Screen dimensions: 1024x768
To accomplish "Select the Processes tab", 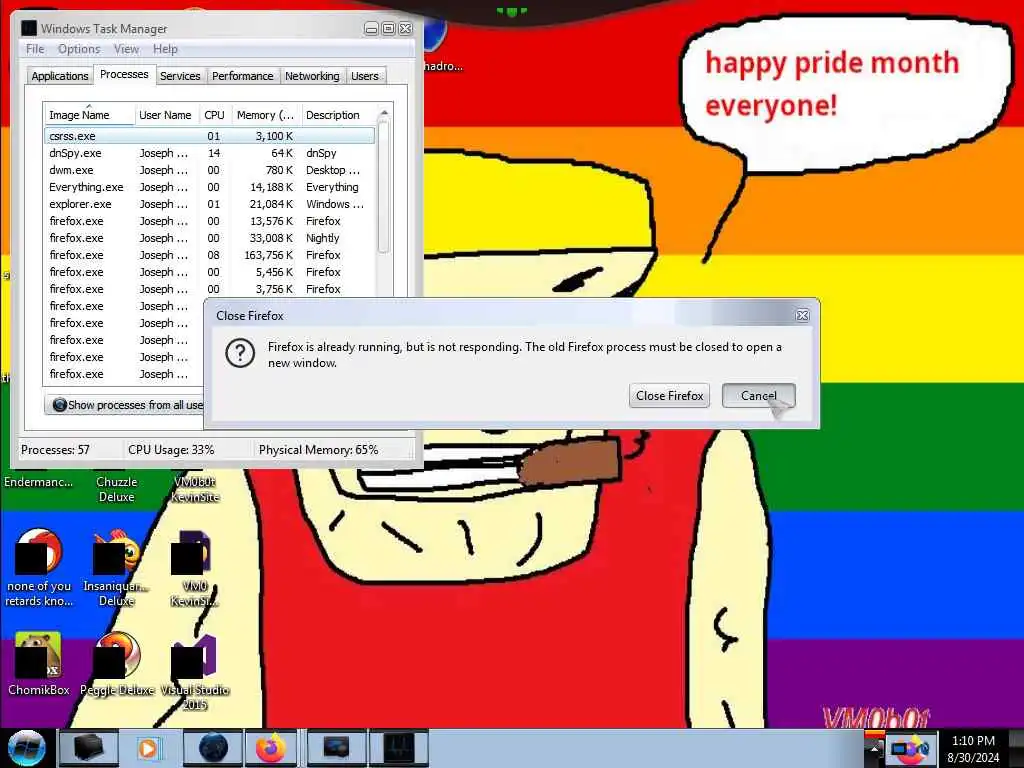I will tap(124, 74).
